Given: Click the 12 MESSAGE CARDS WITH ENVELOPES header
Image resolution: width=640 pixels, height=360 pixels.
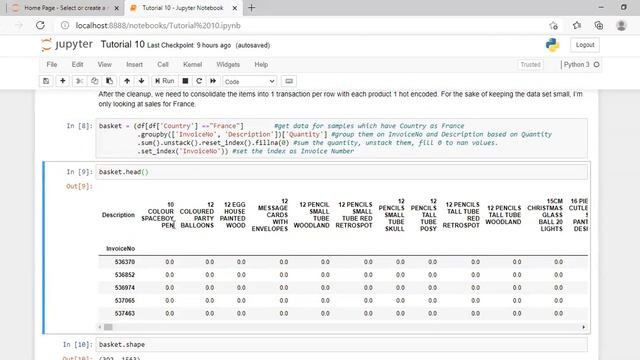Looking at the screenshot, I should (270, 215).
